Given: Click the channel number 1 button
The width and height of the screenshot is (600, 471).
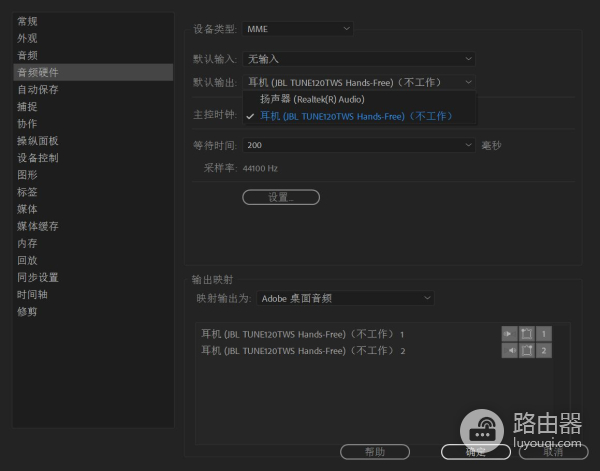Looking at the screenshot, I should coord(544,334).
